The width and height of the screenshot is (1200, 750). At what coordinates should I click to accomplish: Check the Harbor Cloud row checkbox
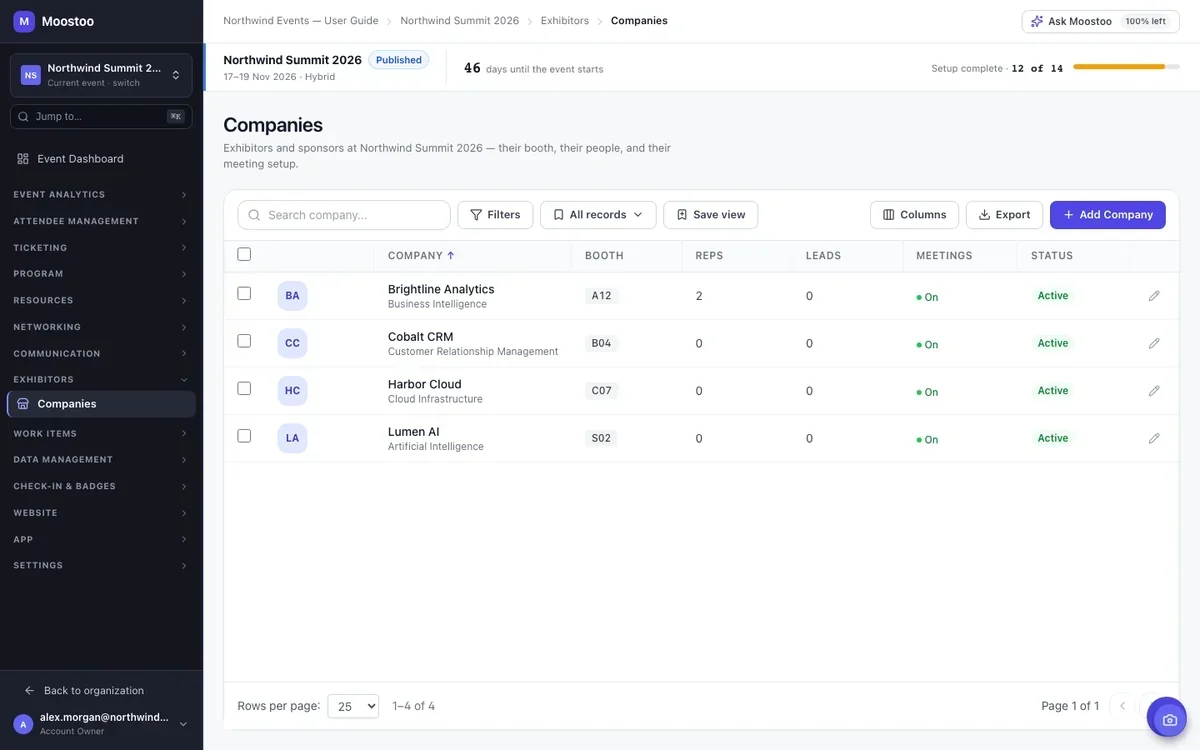244,388
